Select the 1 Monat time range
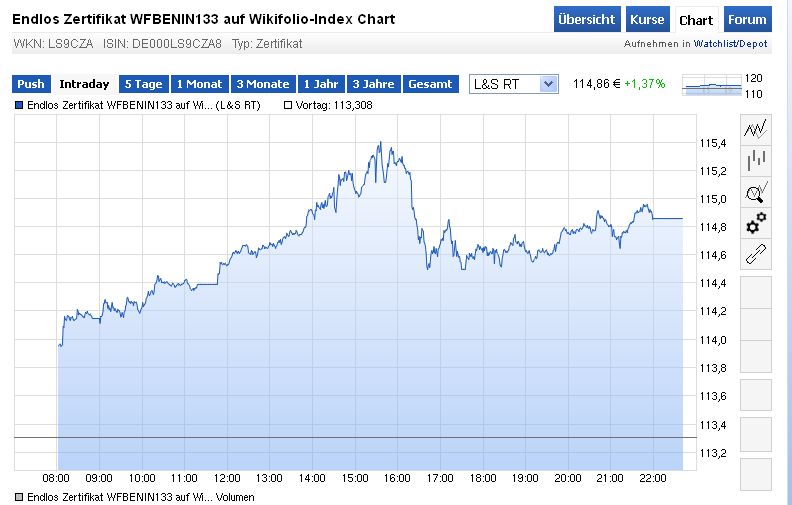 pos(198,85)
